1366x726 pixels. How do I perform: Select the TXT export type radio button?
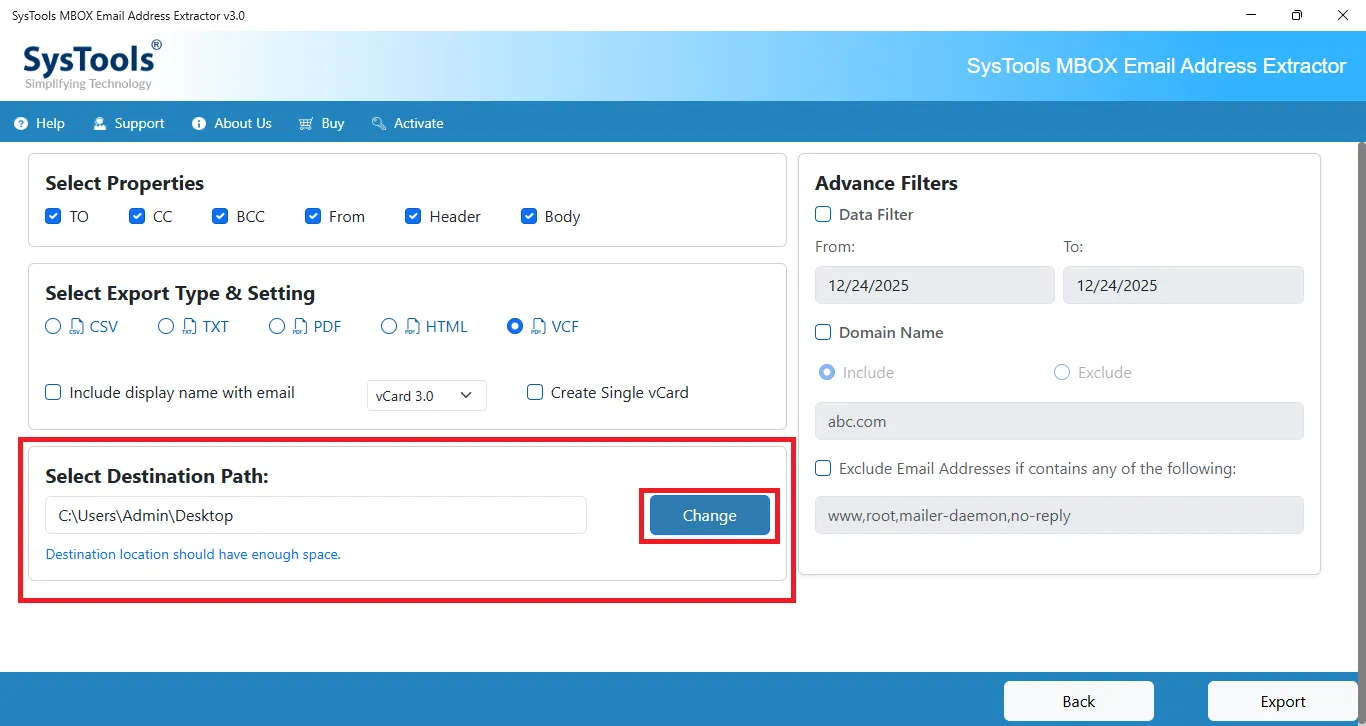(166, 326)
